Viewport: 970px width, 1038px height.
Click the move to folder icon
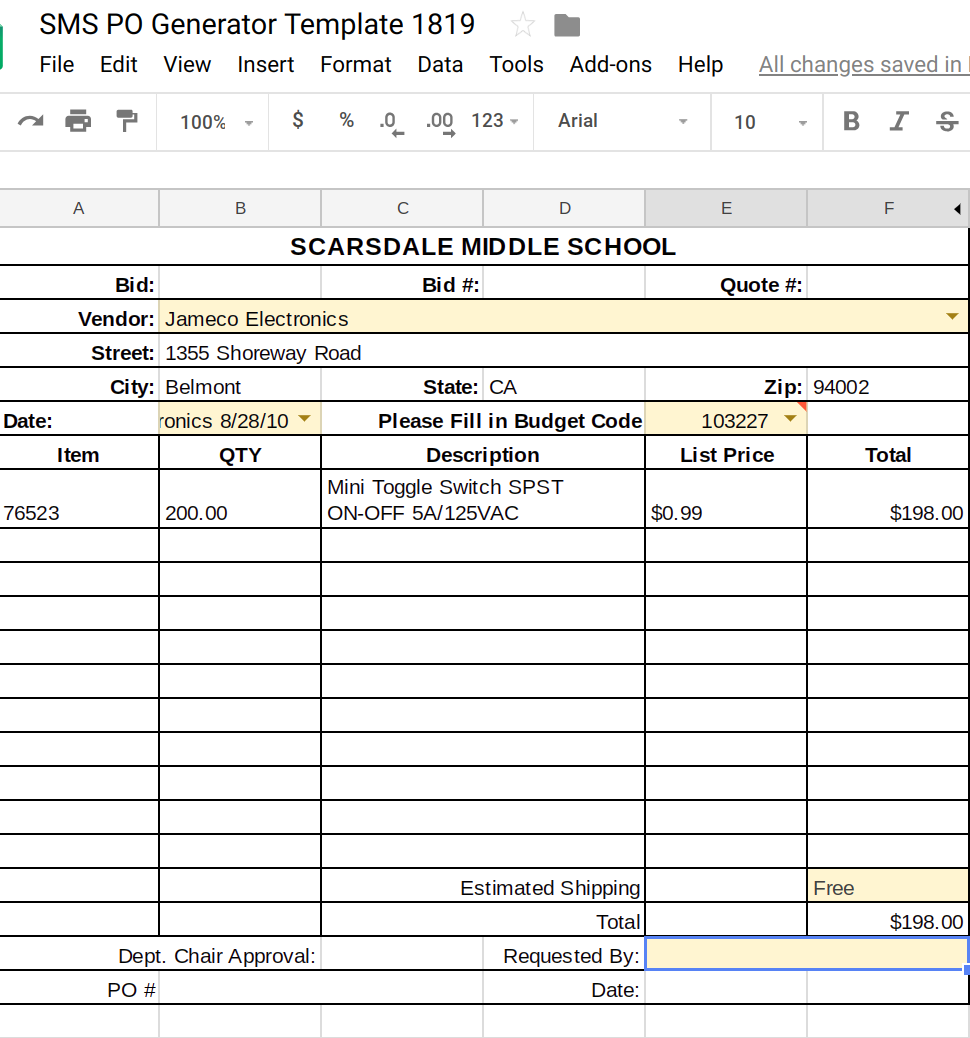(x=567, y=26)
